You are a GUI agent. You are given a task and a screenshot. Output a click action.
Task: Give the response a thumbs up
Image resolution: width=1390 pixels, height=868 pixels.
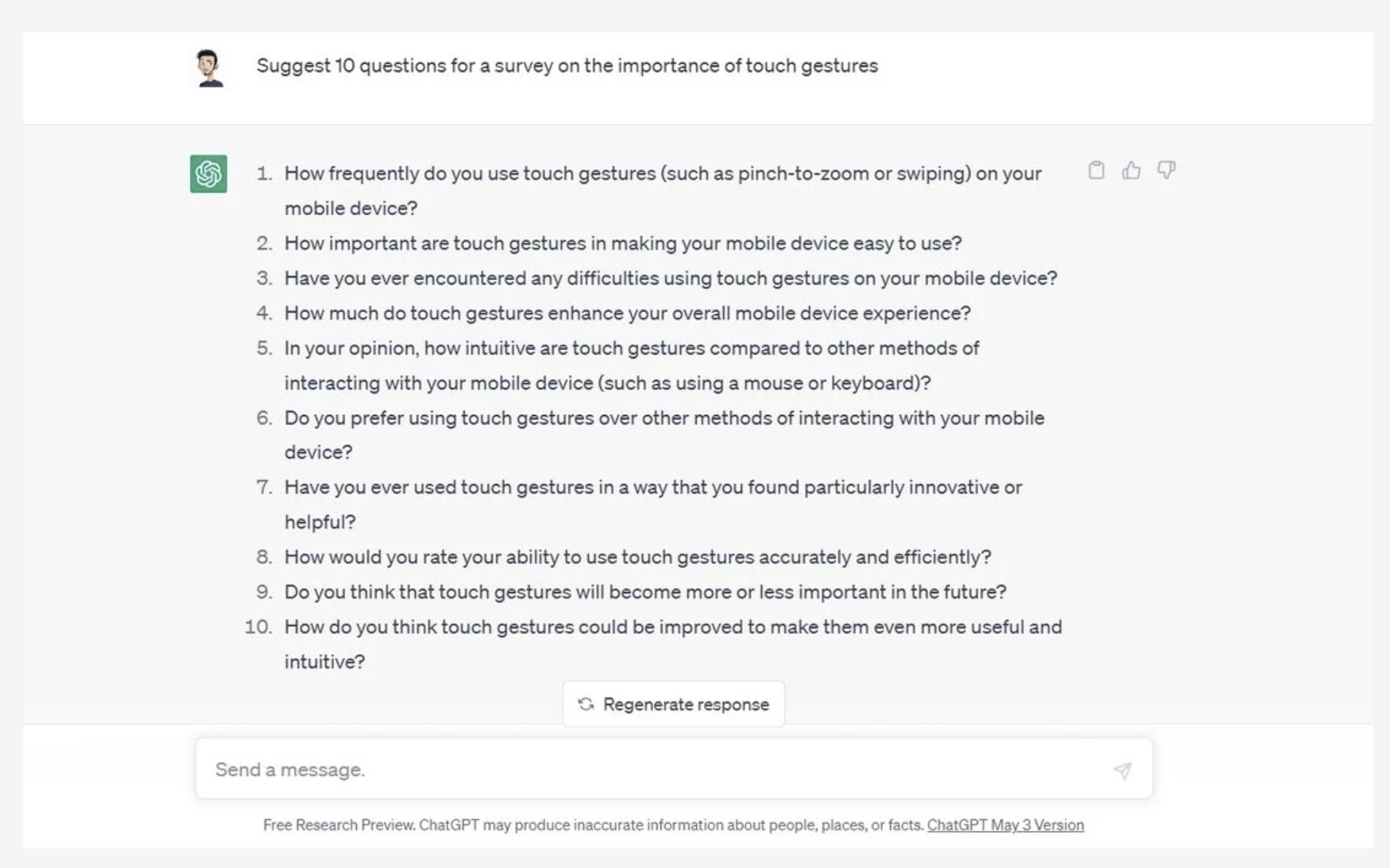tap(1132, 170)
